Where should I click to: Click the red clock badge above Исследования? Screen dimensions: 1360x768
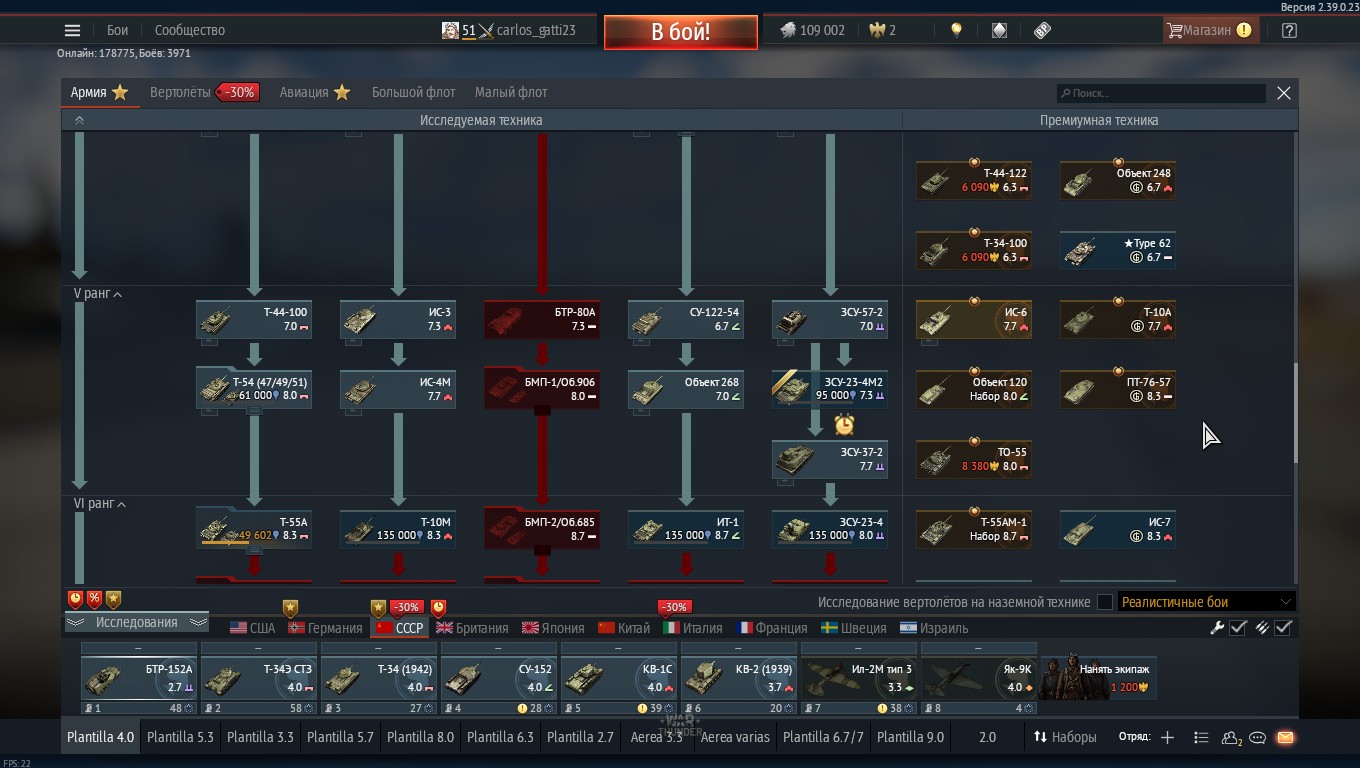tap(75, 599)
